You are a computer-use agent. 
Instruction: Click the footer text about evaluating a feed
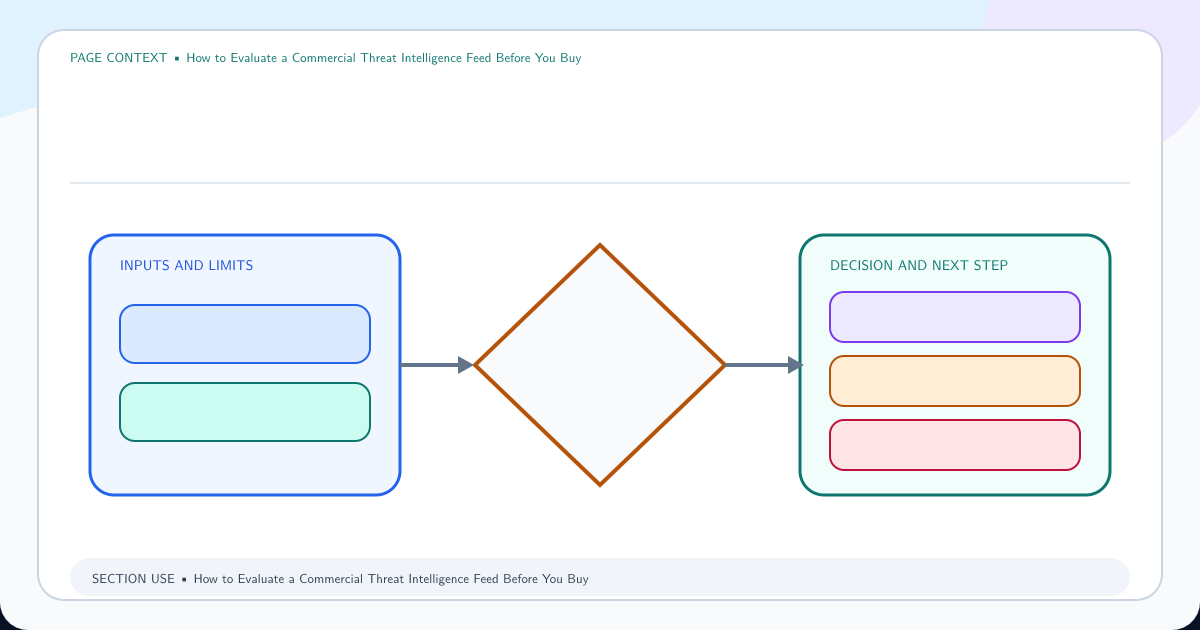[391, 579]
